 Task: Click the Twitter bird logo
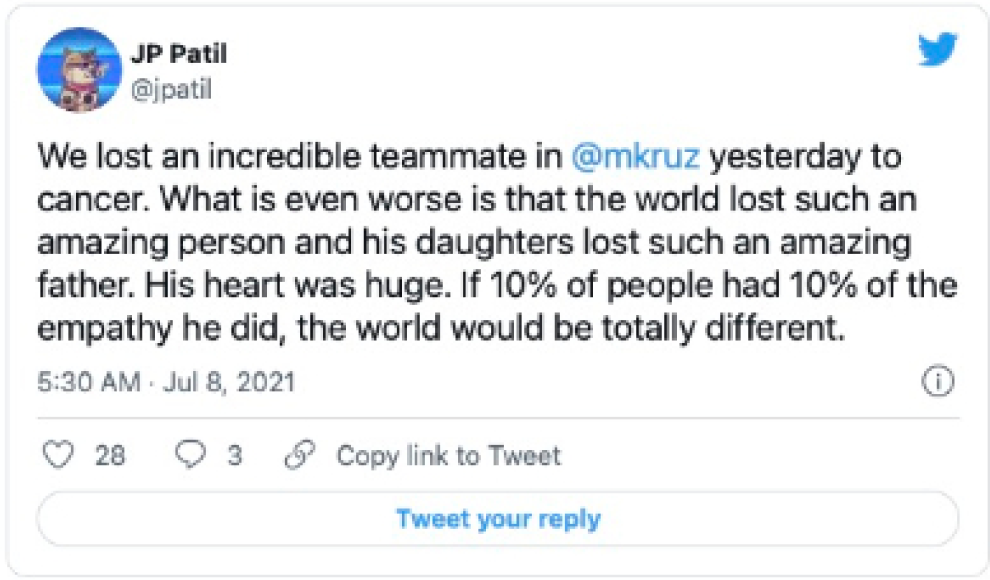937,50
